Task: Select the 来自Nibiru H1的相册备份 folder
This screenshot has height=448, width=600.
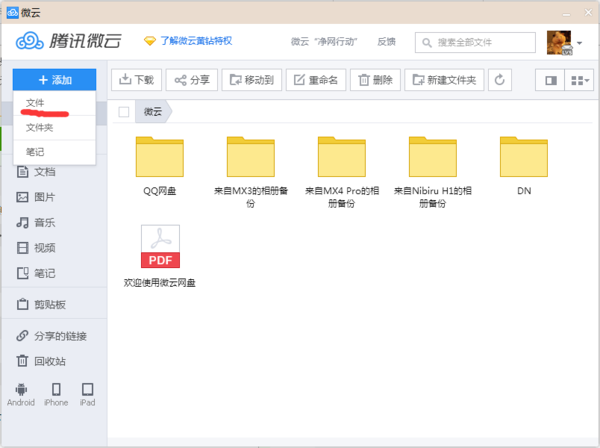Action: (433, 172)
